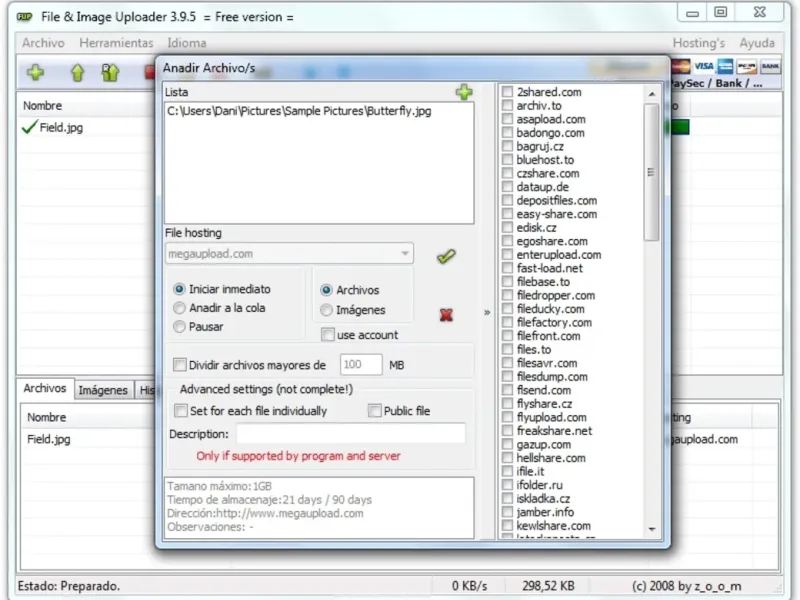
Task: Open the Hosting's menu
Action: (x=698, y=43)
